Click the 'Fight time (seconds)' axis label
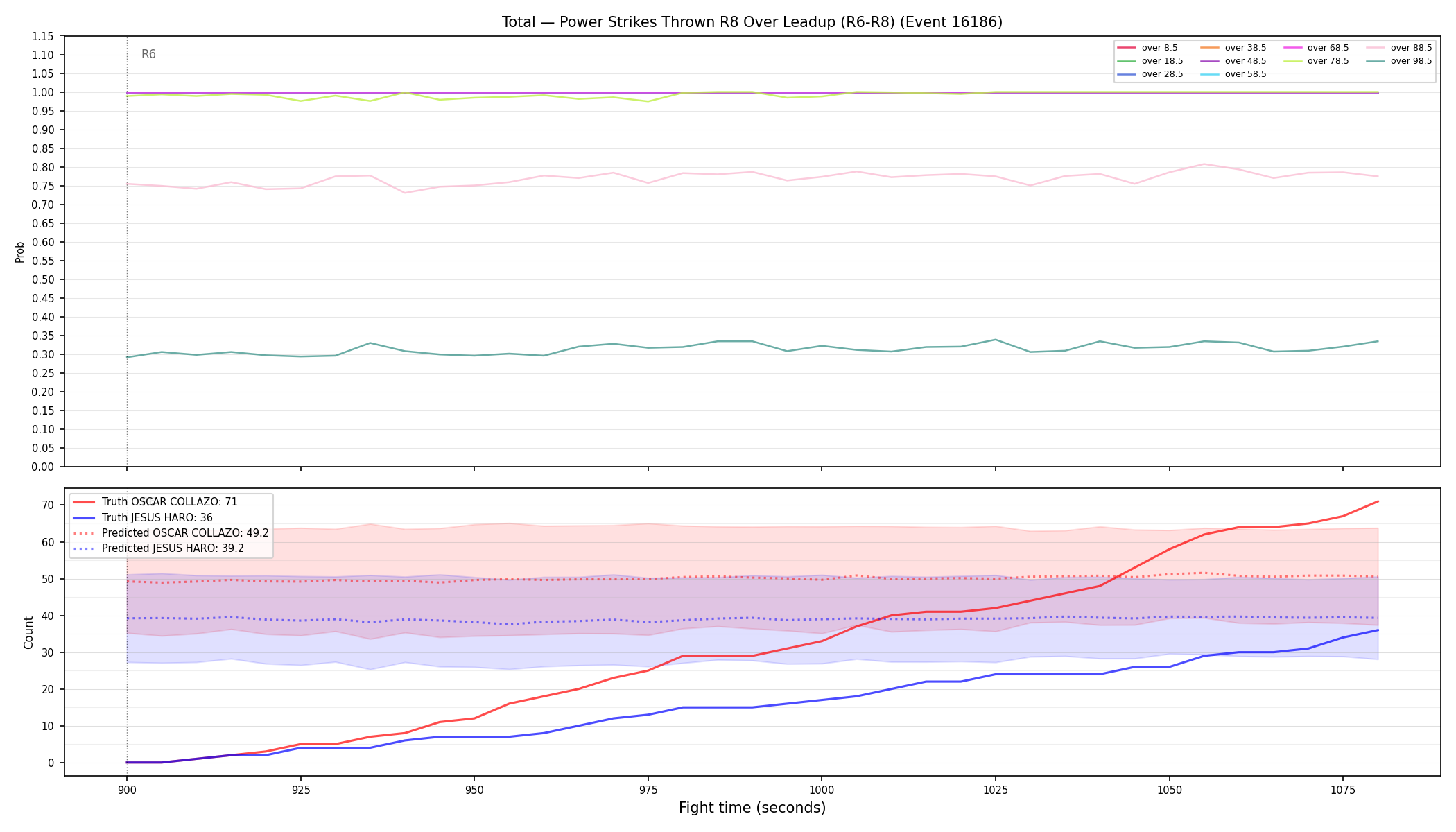Viewport: 1456px width, 832px height. click(x=752, y=808)
